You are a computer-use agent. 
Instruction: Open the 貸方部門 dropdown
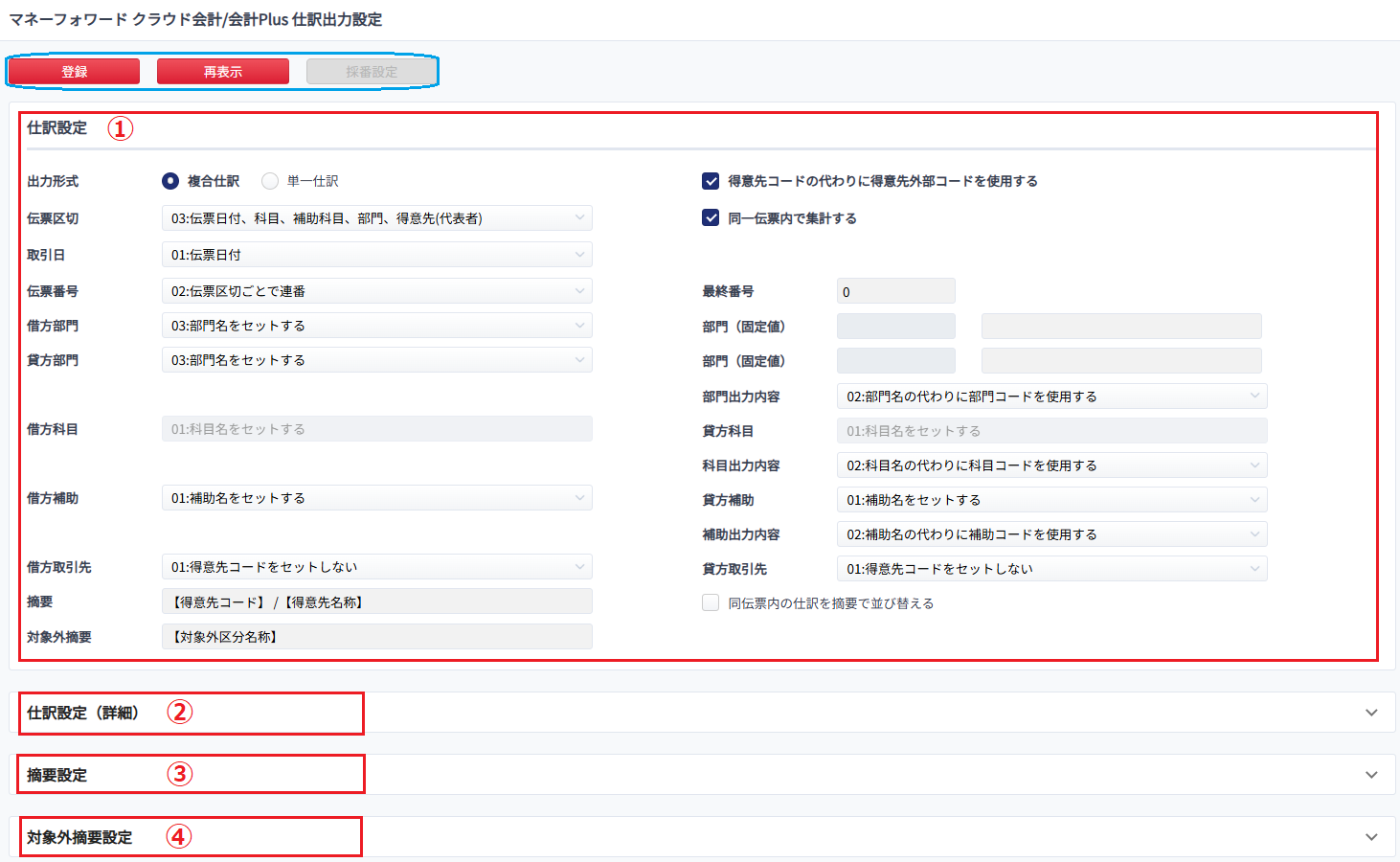pyautogui.click(x=376, y=360)
